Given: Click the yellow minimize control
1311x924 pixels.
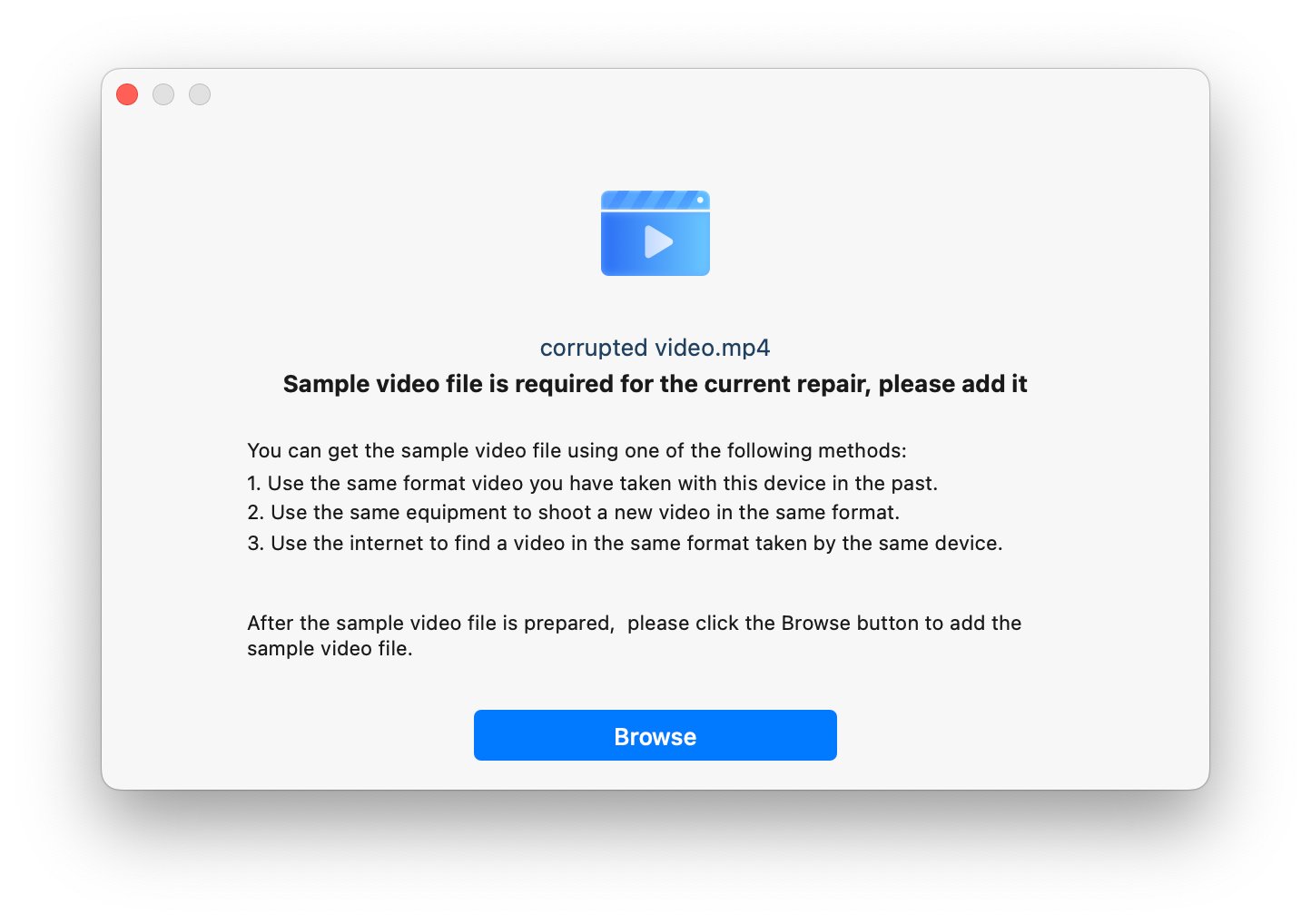Looking at the screenshot, I should click(163, 94).
